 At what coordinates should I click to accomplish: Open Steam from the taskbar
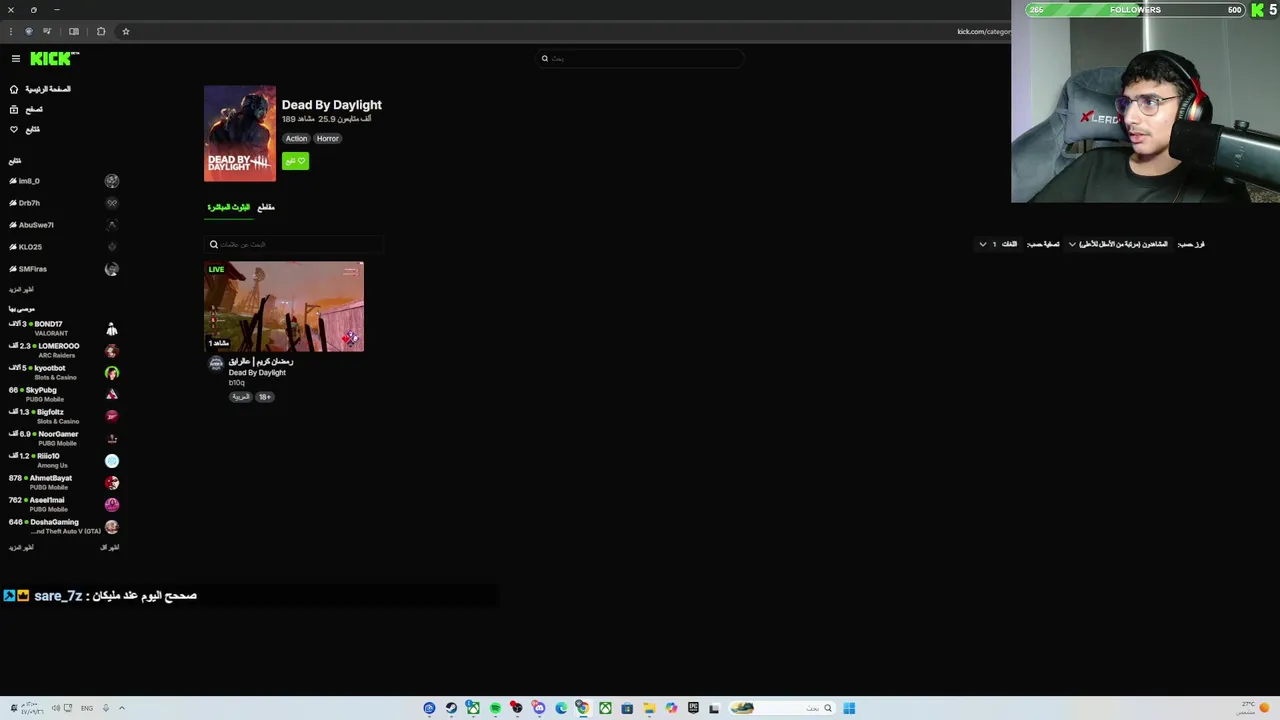[451, 708]
